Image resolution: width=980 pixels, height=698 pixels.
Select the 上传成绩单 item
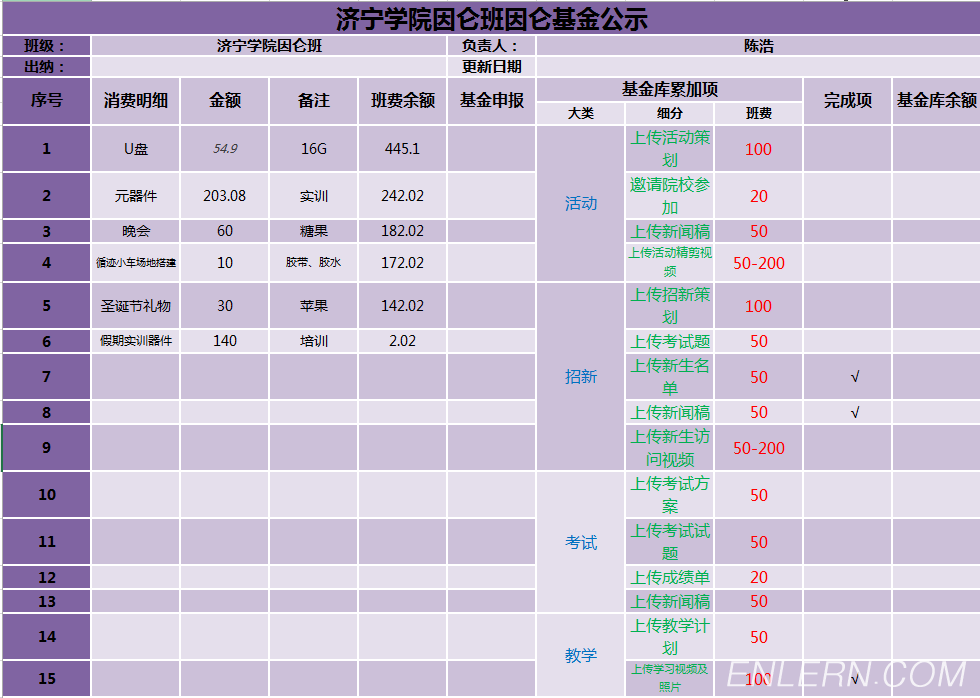click(x=669, y=577)
